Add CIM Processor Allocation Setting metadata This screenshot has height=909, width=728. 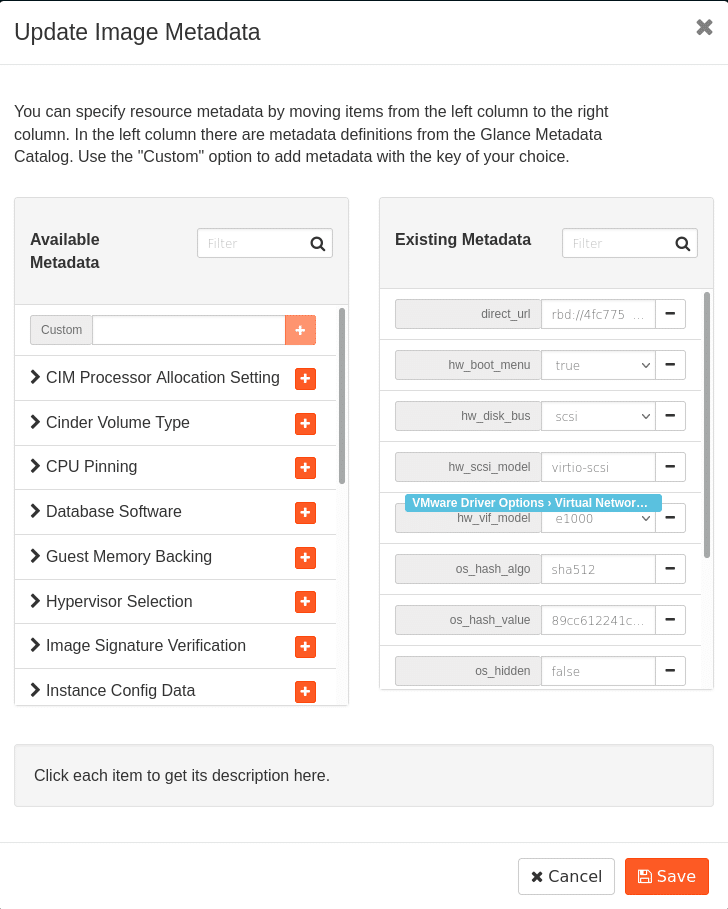pos(305,378)
